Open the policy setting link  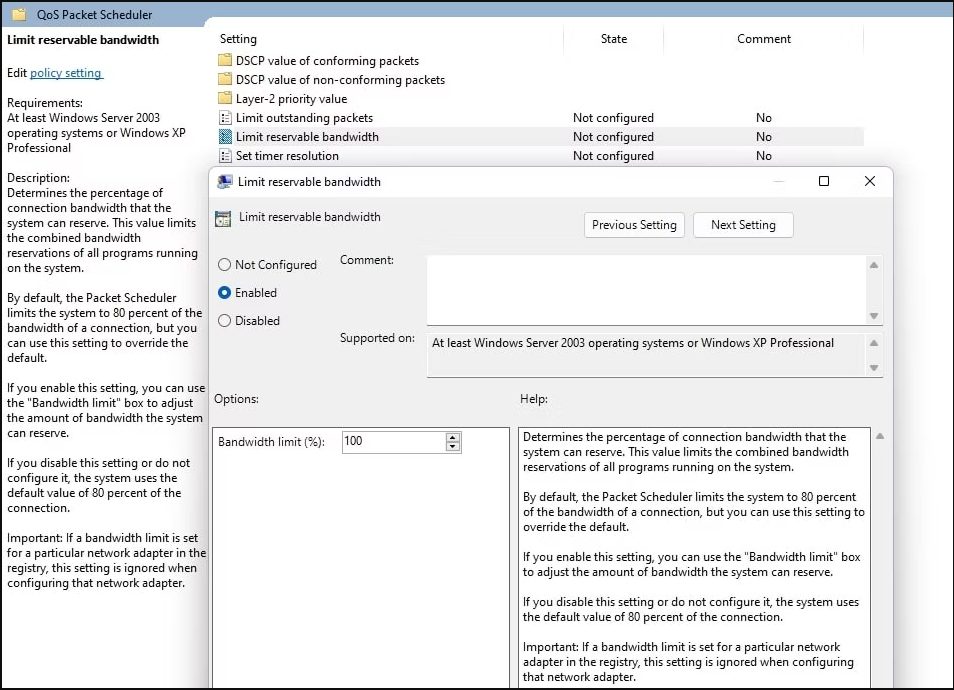point(66,73)
